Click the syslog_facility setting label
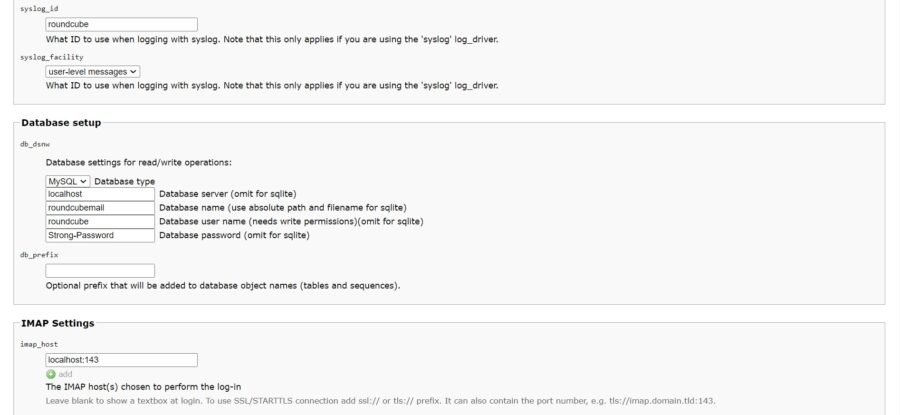The image size is (900, 415). [51, 57]
